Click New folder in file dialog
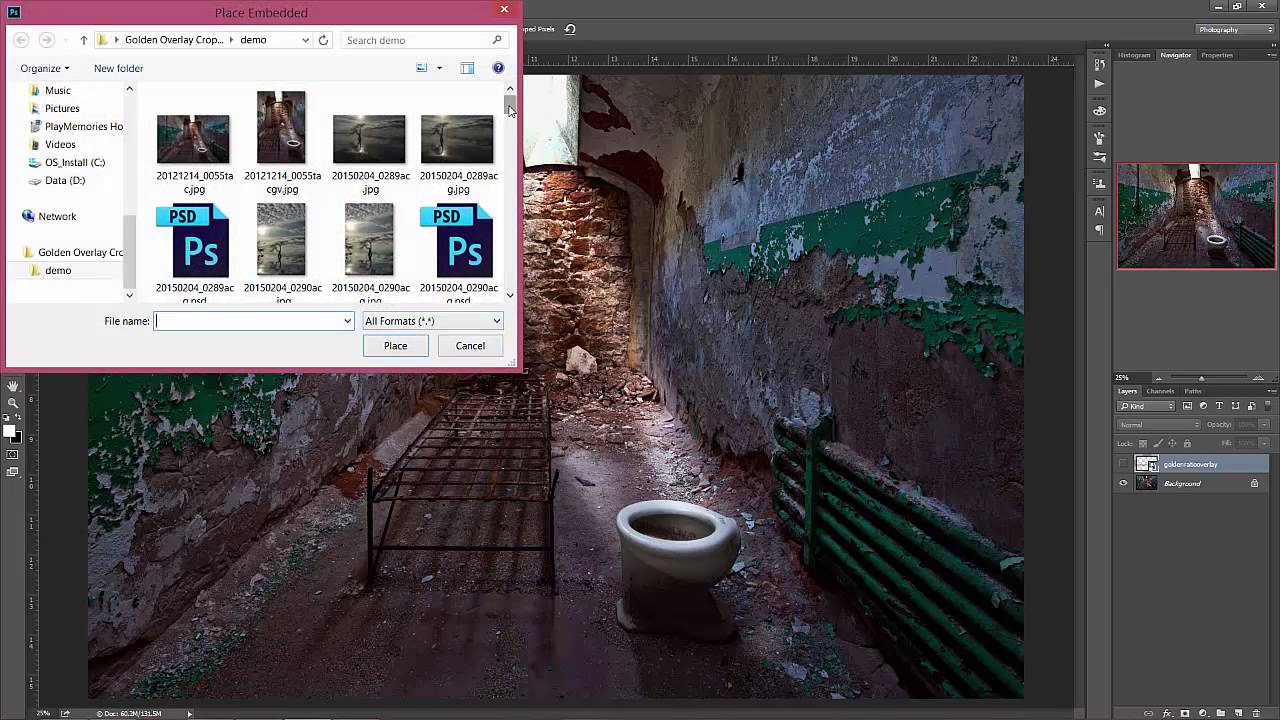1280x720 pixels. (118, 68)
